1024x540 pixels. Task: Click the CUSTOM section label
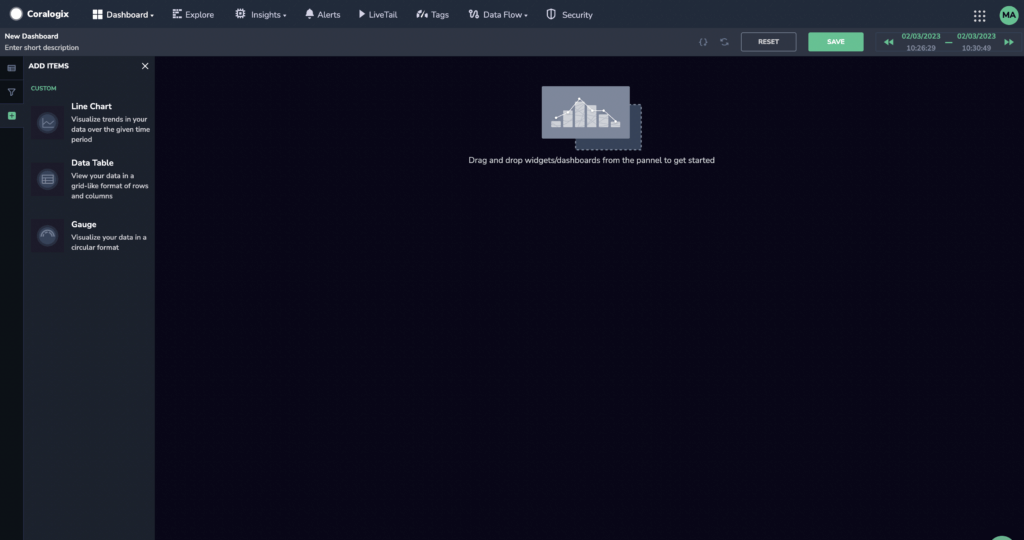[x=44, y=88]
